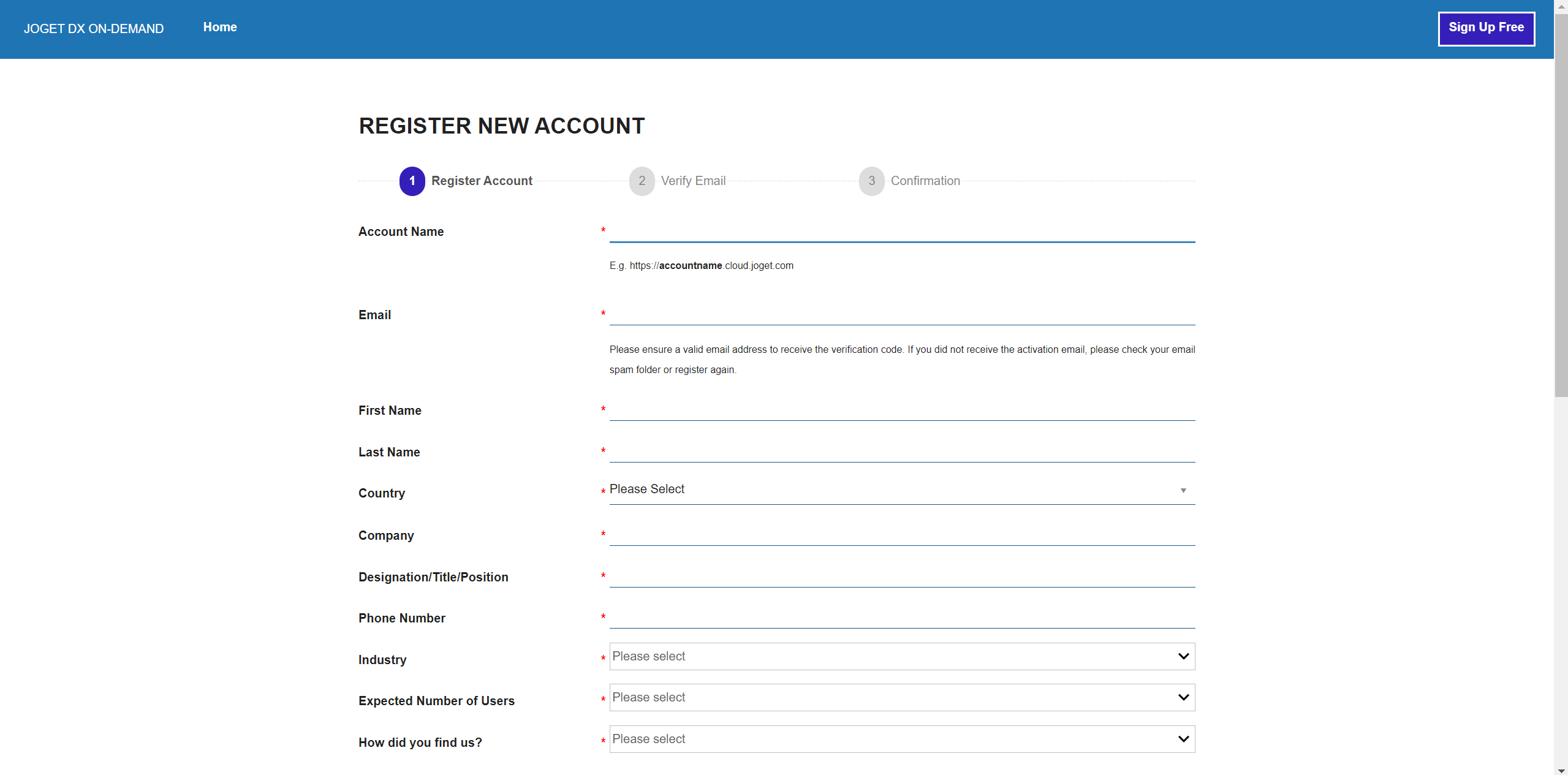
Task: Expand the Industry dropdown
Action: [901, 656]
